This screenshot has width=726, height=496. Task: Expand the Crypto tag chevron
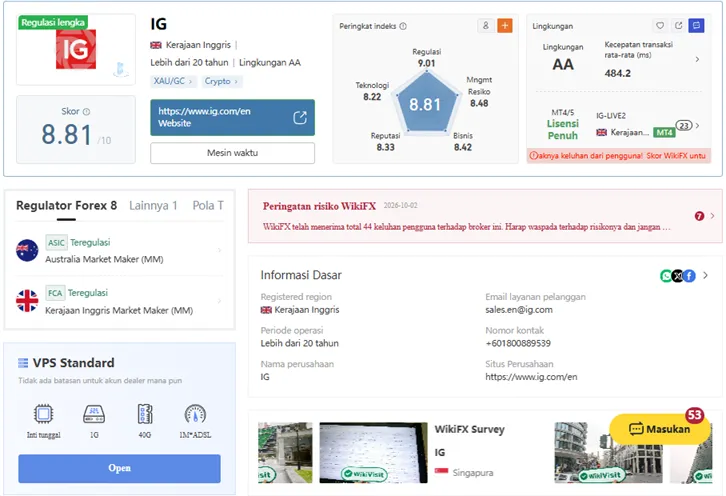click(236, 82)
